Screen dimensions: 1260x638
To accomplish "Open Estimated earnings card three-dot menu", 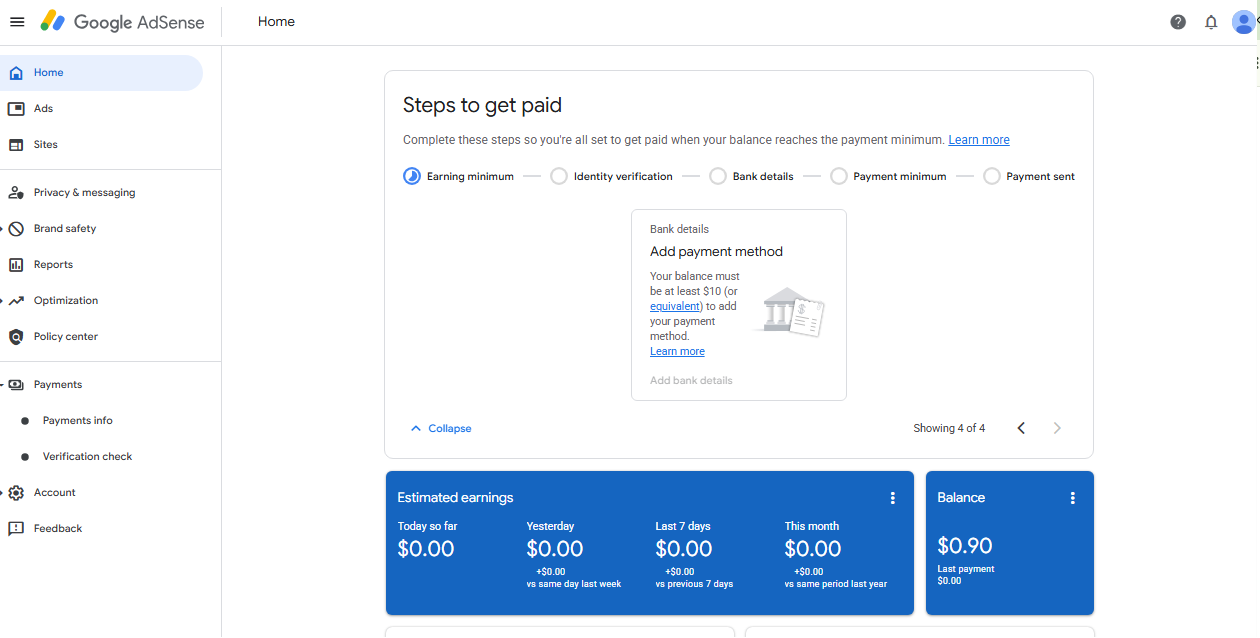I will click(893, 498).
